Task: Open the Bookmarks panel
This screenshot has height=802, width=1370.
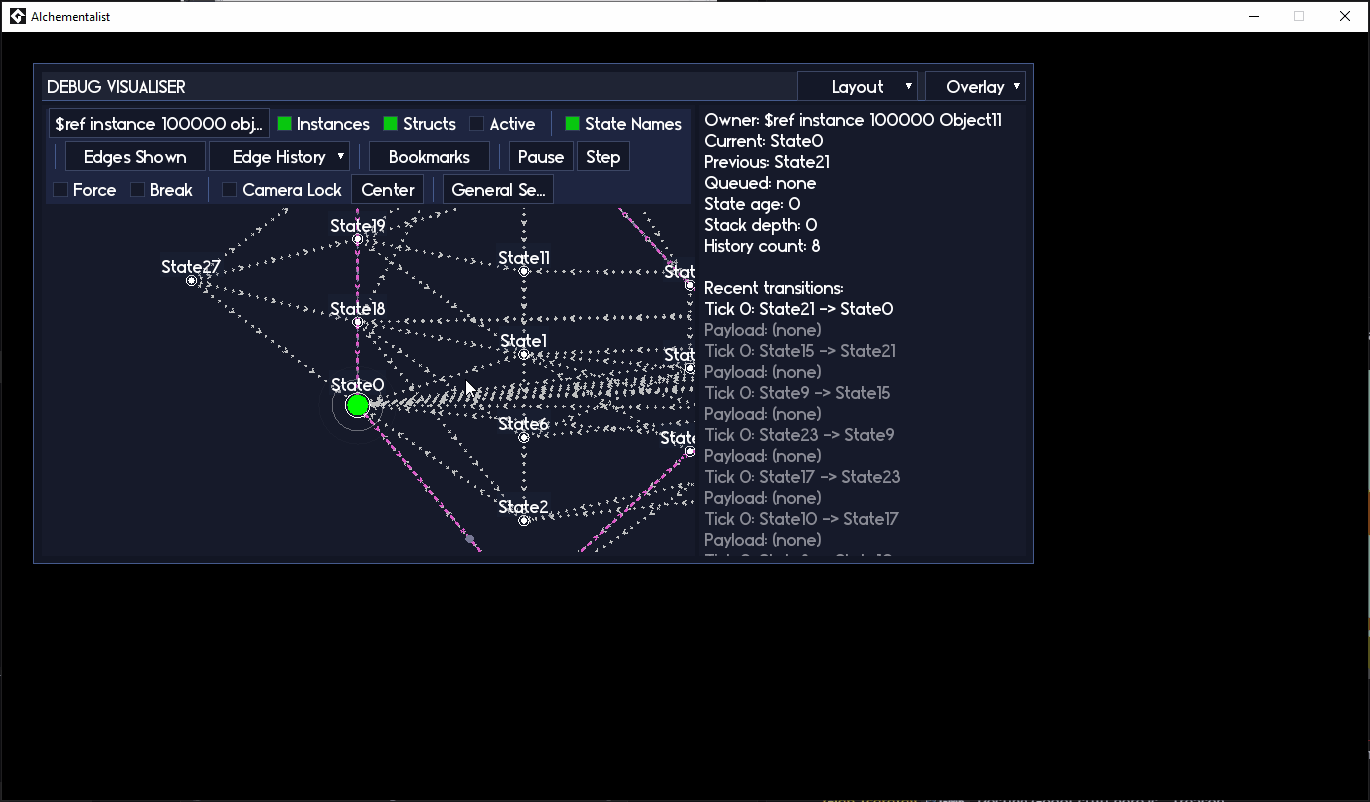Action: (x=428, y=156)
